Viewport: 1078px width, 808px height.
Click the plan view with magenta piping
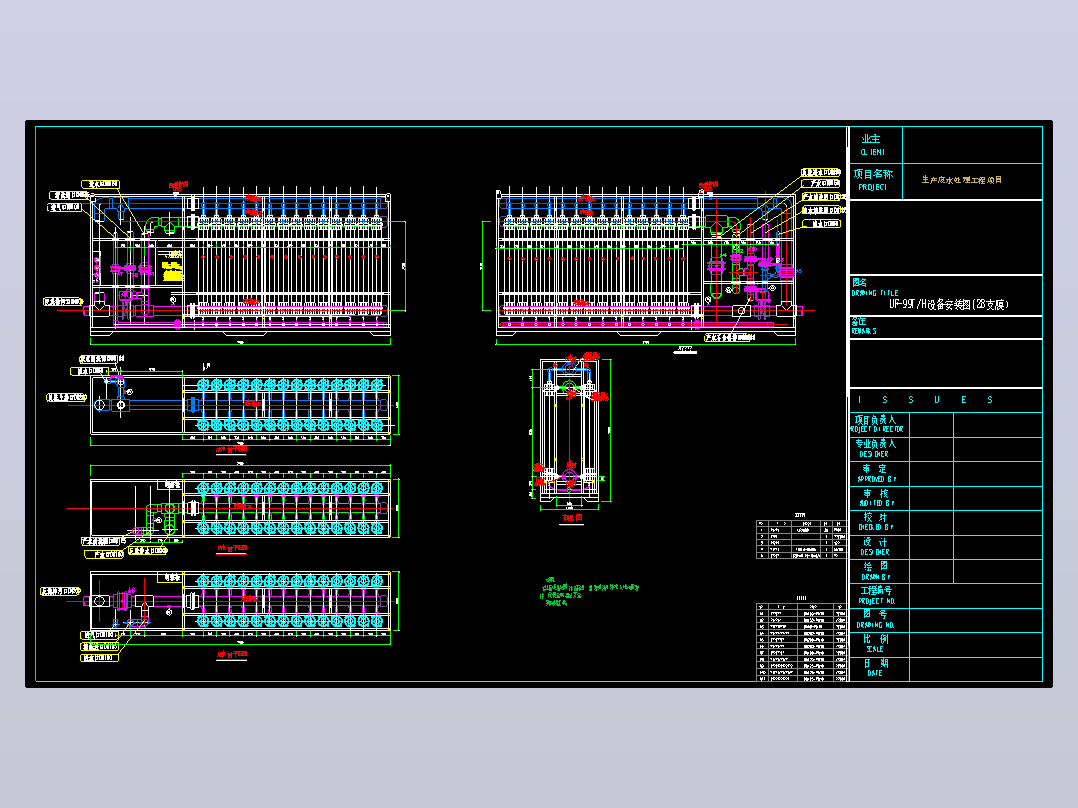coord(241,601)
